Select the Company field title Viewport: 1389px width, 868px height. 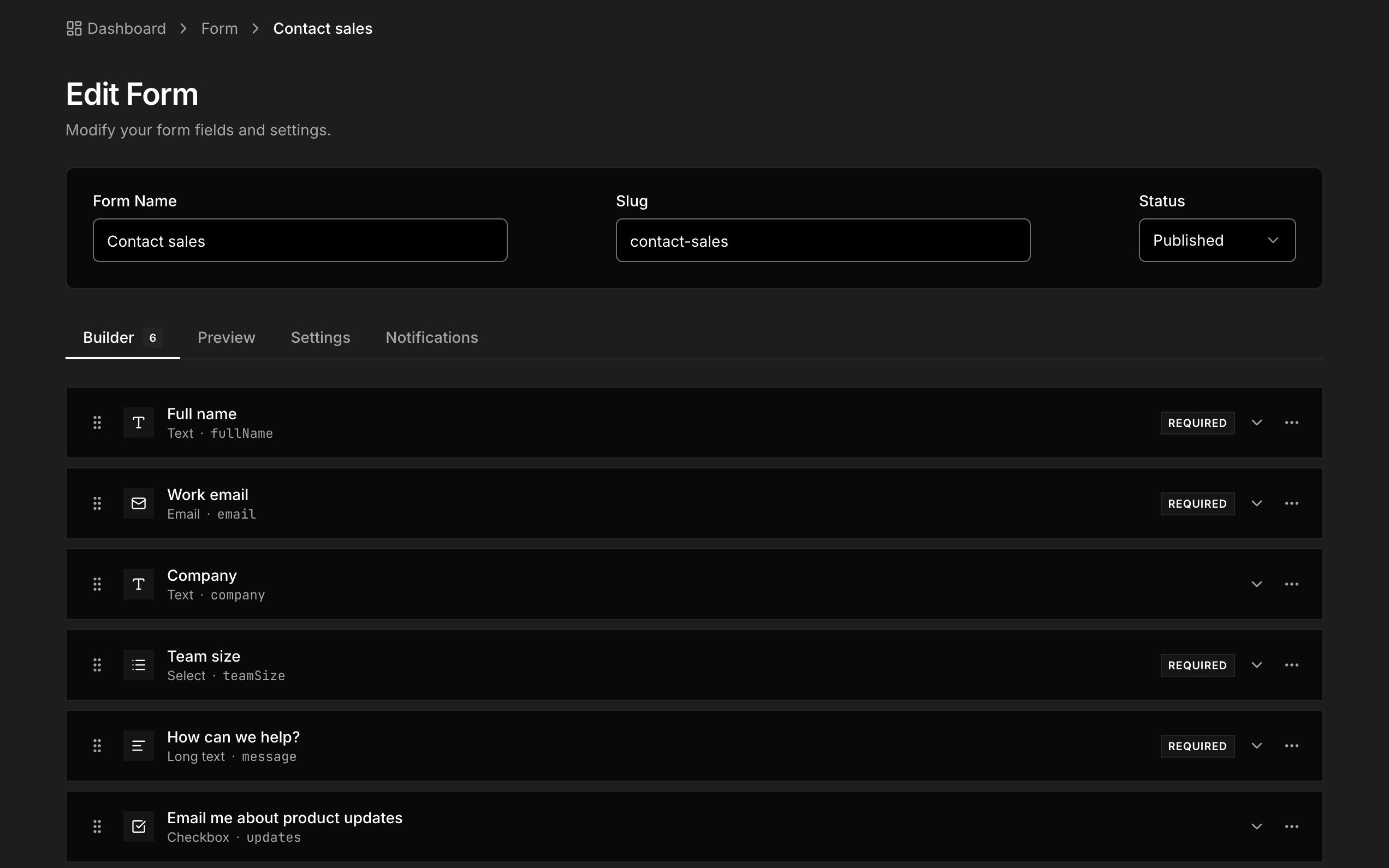tap(201, 576)
